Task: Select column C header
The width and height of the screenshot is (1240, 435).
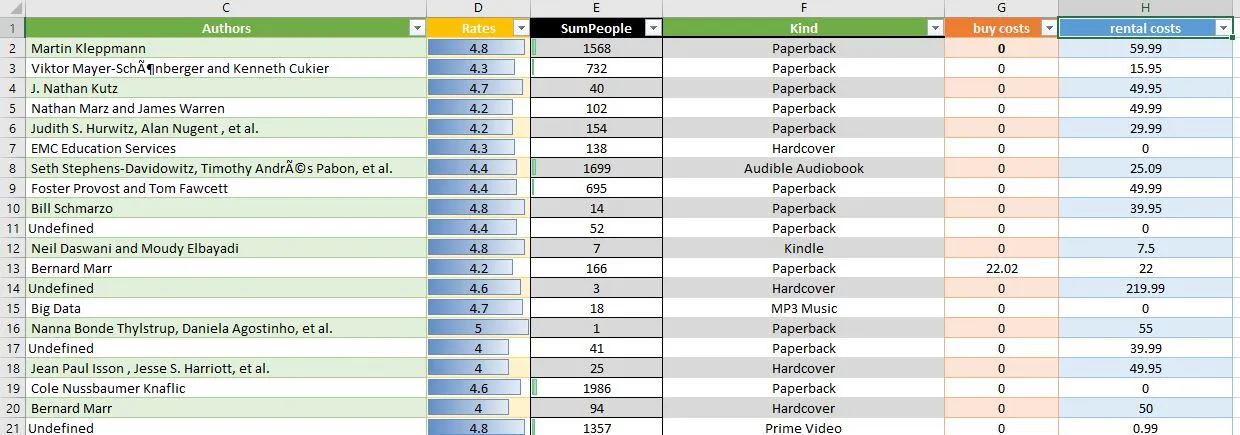Action: [x=226, y=8]
